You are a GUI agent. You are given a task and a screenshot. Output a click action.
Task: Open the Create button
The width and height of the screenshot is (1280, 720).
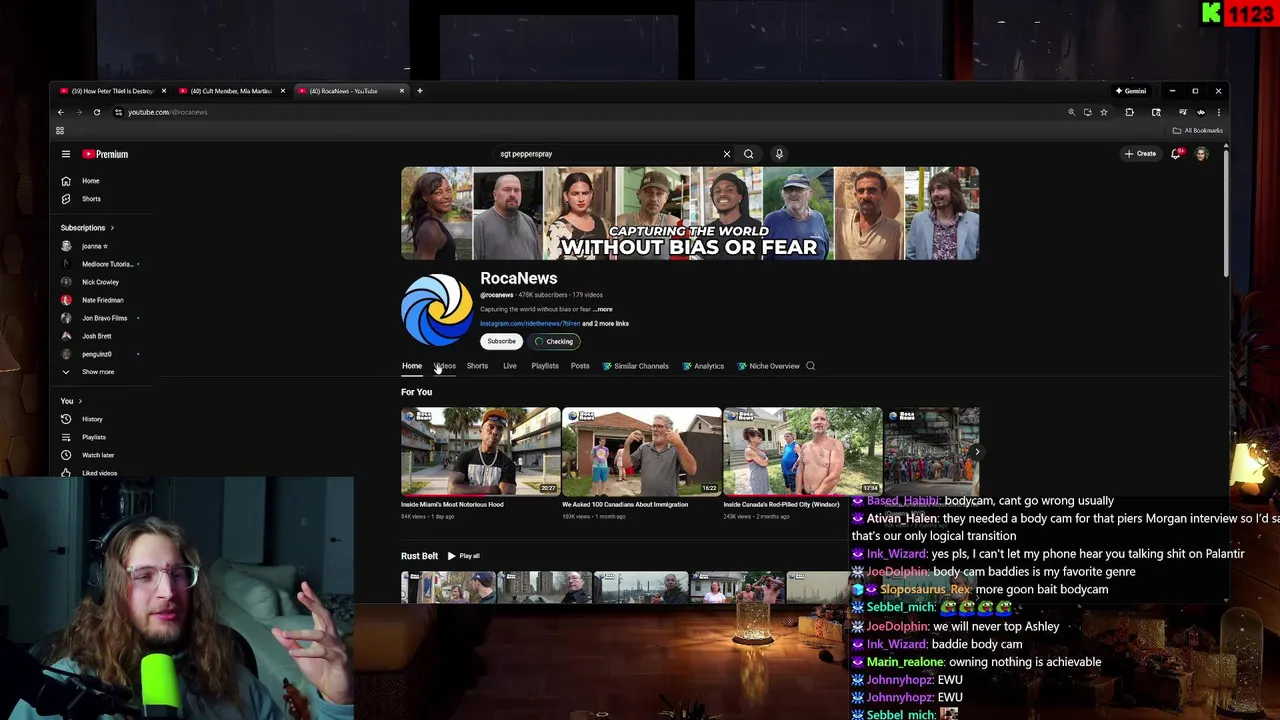[x=1140, y=154]
